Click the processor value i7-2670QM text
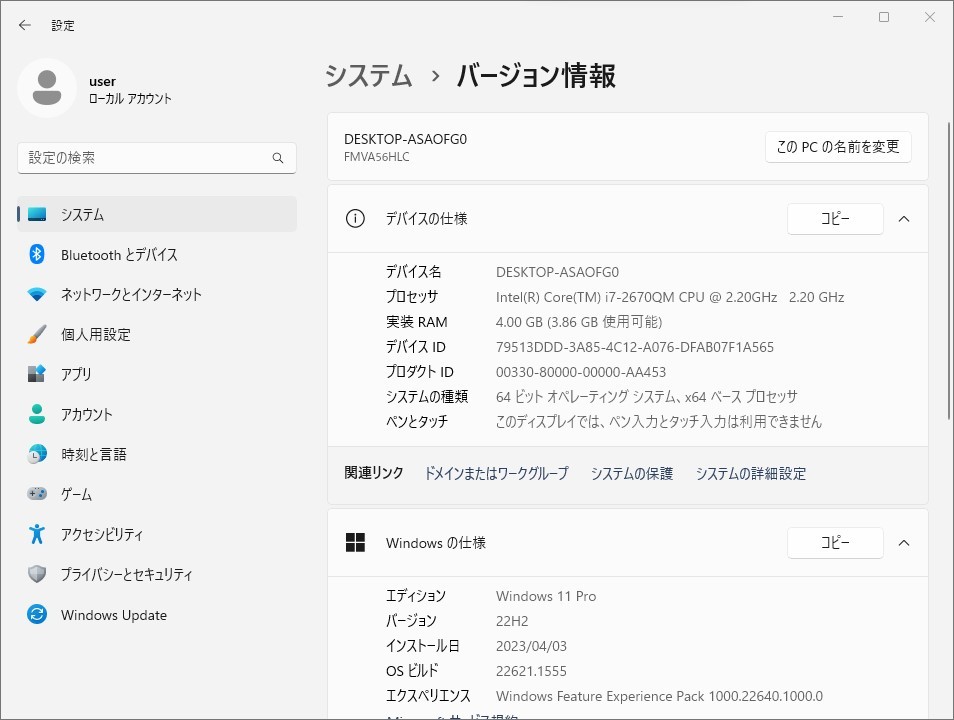This screenshot has width=954, height=720. tap(670, 297)
